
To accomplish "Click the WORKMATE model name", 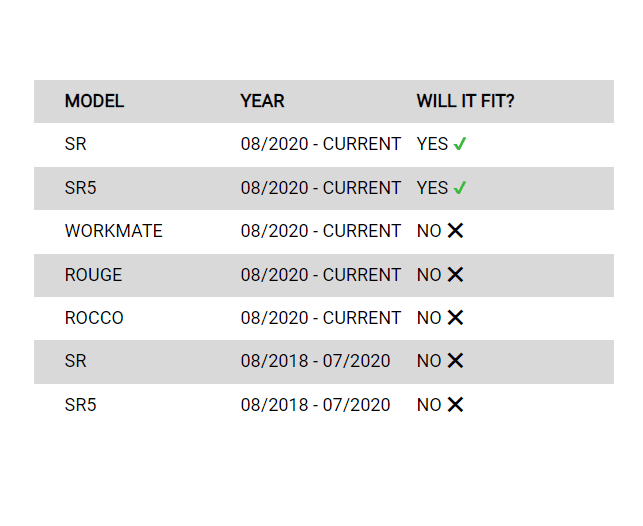I will tap(114, 231).
